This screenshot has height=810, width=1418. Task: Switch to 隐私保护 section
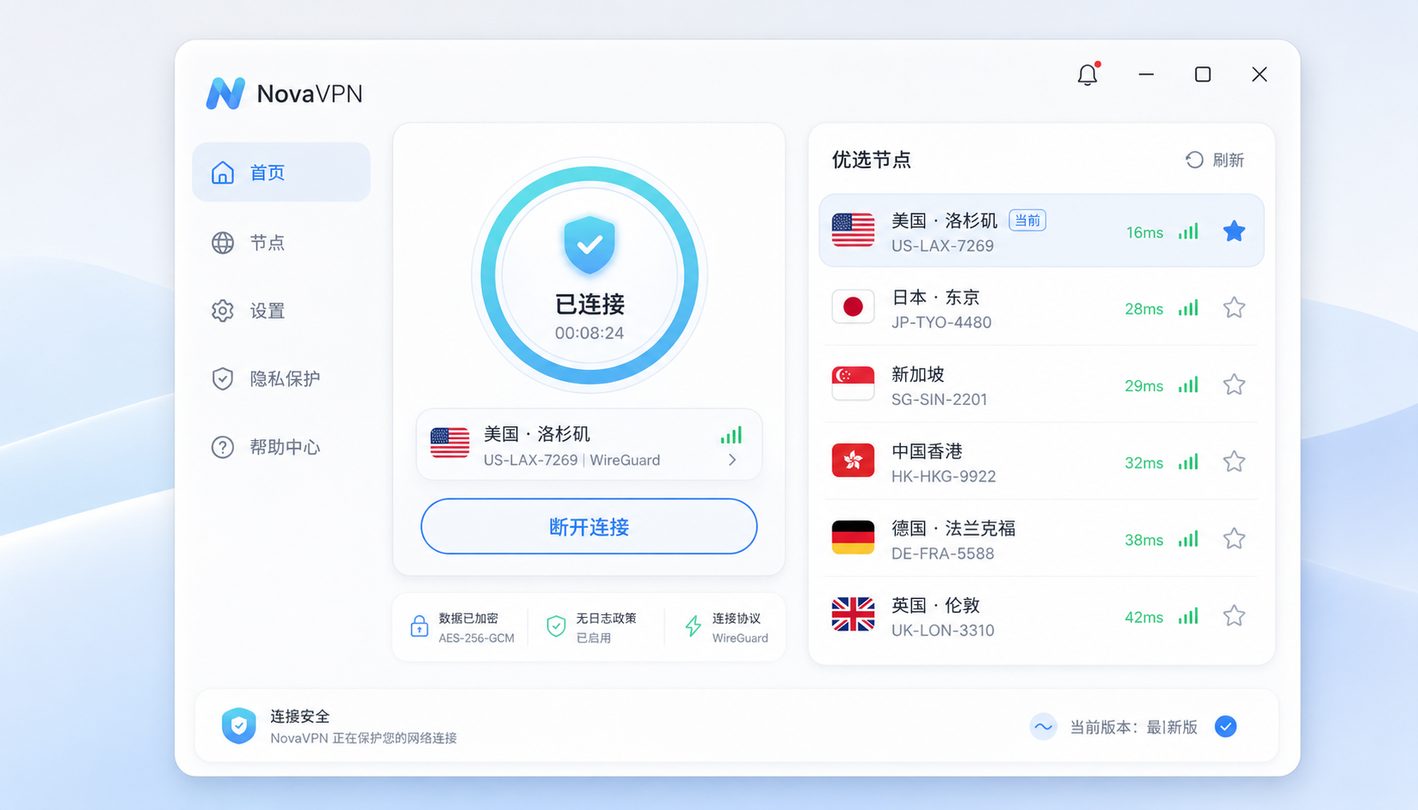click(281, 378)
